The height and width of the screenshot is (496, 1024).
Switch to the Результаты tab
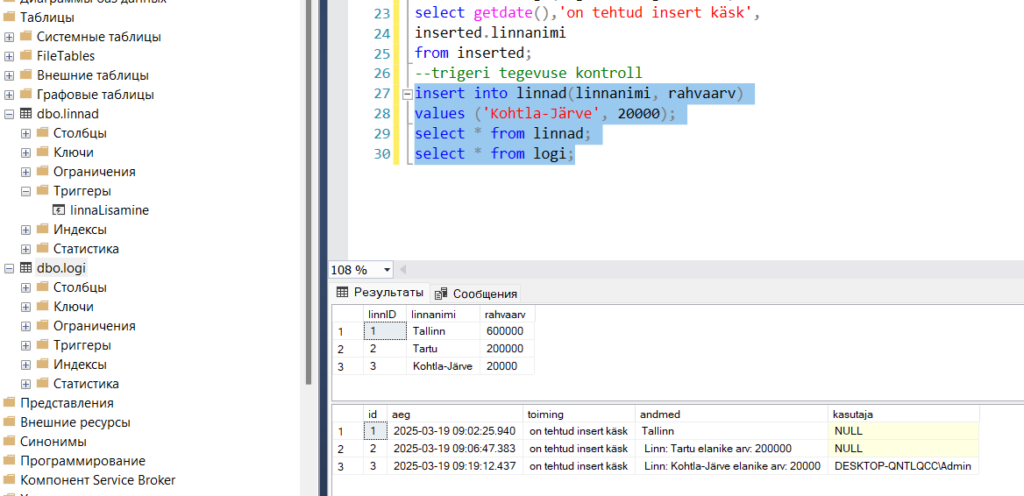tap(379, 292)
